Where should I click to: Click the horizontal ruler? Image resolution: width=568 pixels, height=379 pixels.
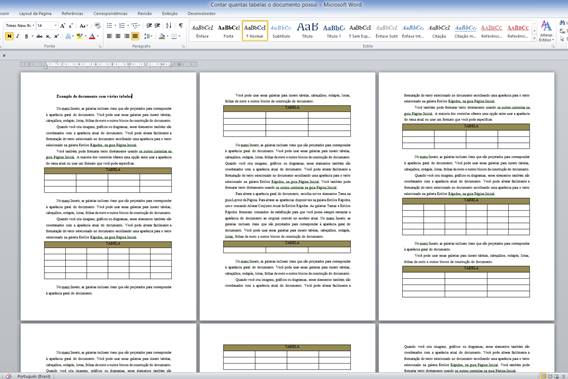pos(109,64)
